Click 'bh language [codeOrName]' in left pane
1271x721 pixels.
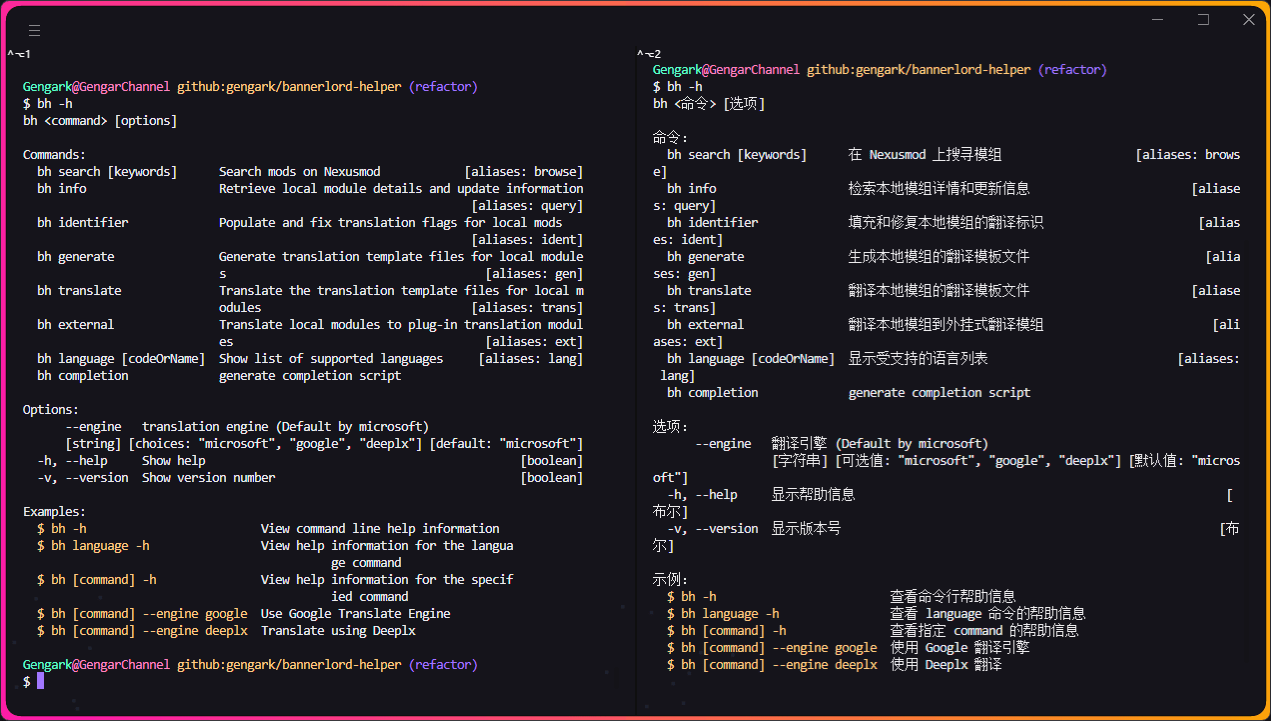(x=121, y=359)
